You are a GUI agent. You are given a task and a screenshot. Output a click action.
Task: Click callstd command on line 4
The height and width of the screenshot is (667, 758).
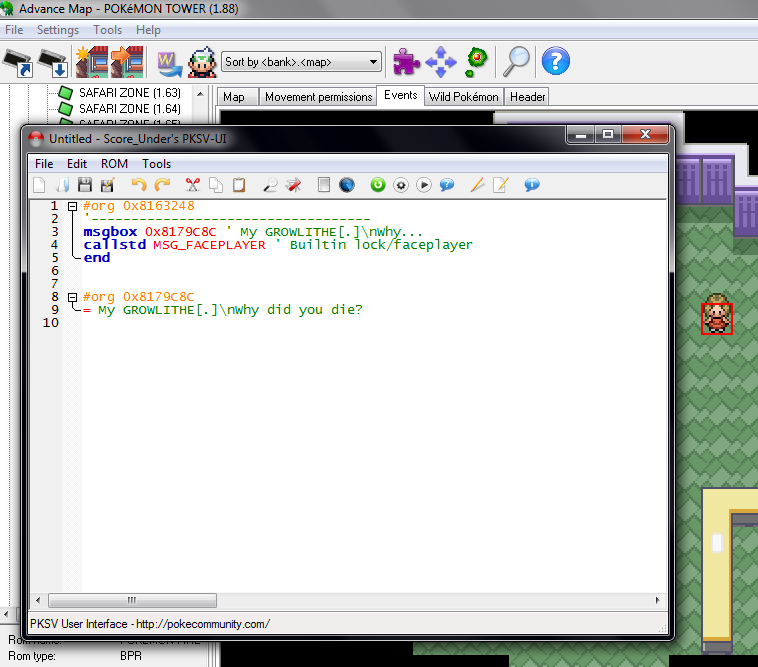115,245
